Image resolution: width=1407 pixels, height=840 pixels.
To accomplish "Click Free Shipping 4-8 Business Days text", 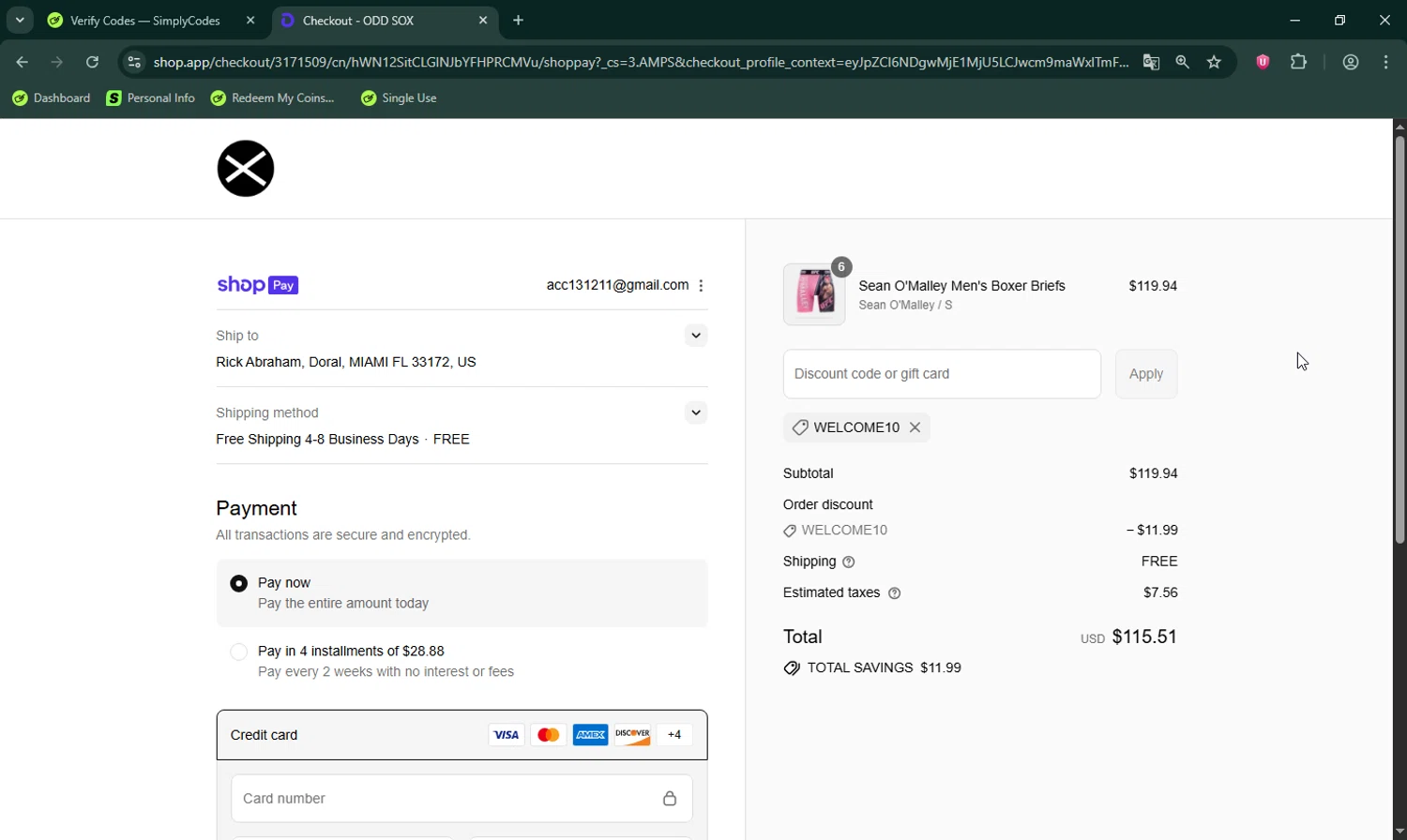I will tap(317, 440).
